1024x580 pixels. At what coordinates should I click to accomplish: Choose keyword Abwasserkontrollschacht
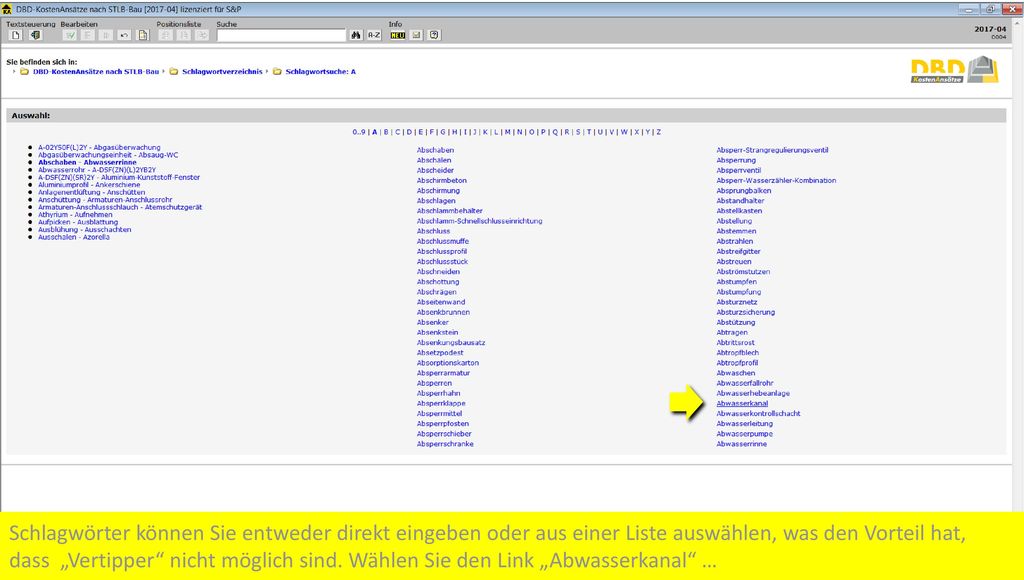click(759, 414)
